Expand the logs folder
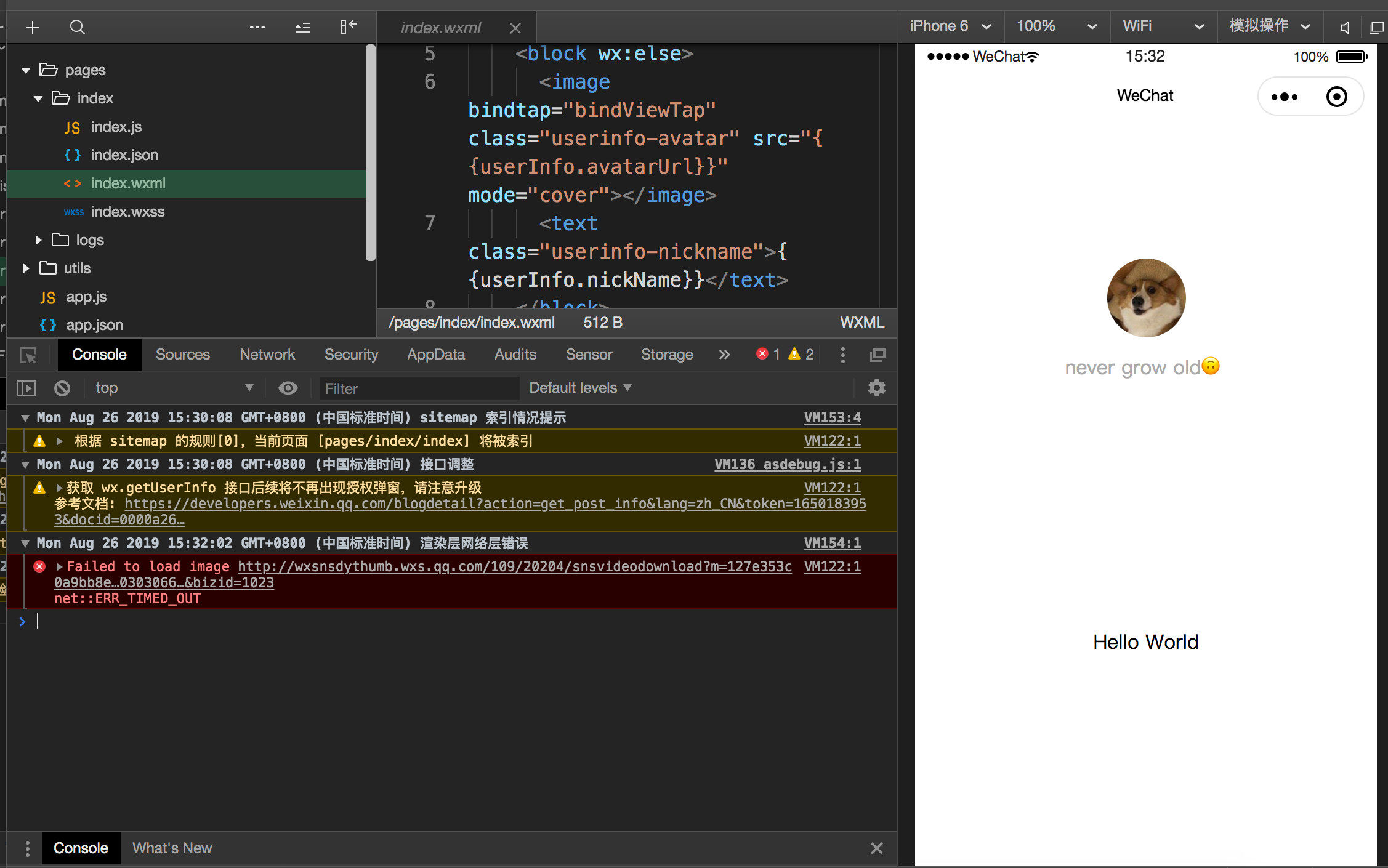Image resolution: width=1388 pixels, height=868 pixels. click(38, 240)
